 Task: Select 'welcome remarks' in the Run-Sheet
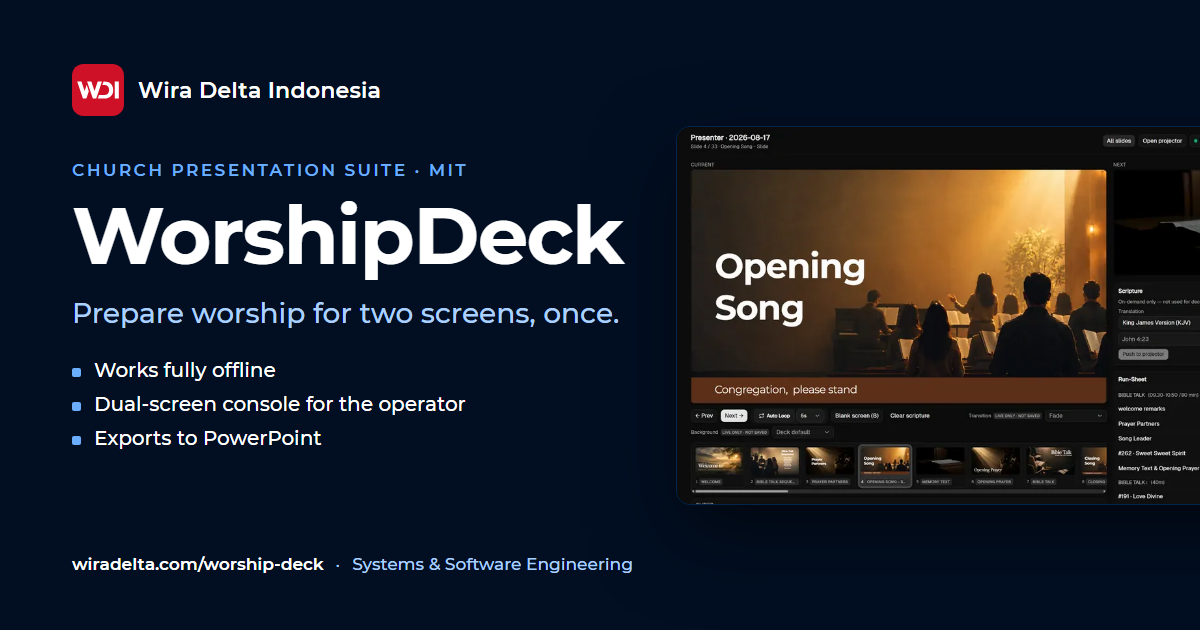(x=1141, y=409)
